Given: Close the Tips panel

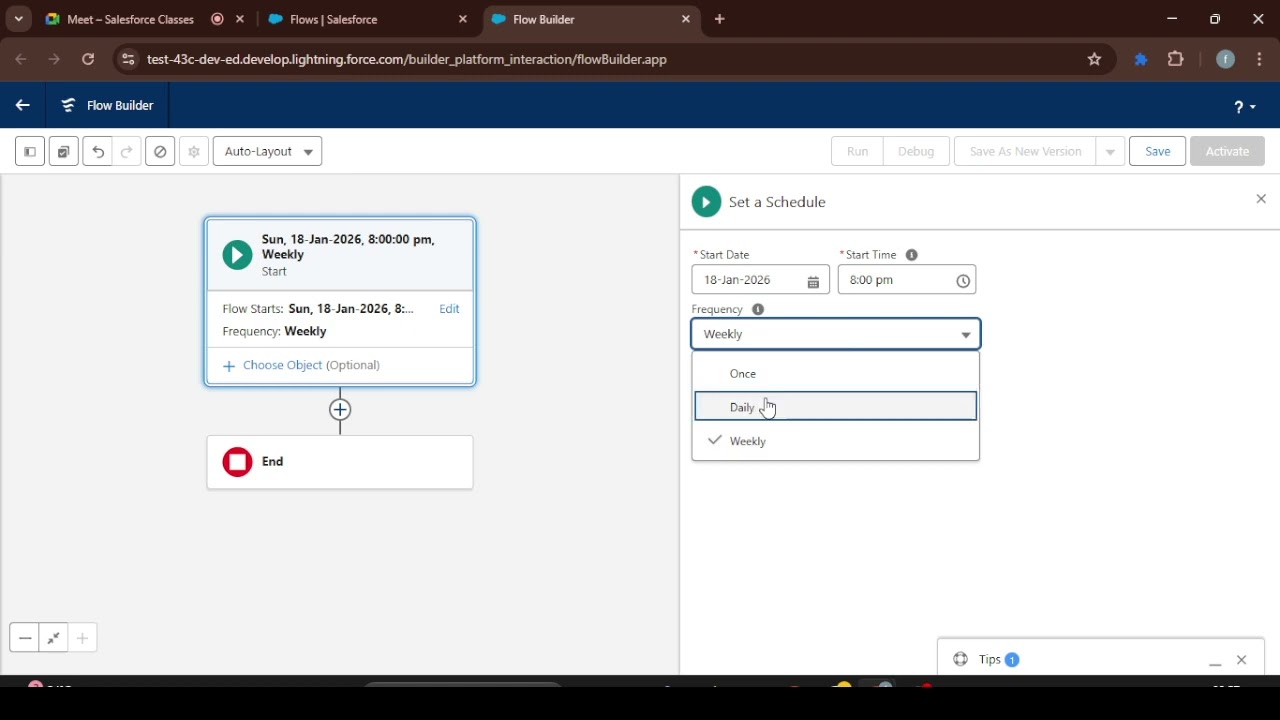Looking at the screenshot, I should 1241,660.
